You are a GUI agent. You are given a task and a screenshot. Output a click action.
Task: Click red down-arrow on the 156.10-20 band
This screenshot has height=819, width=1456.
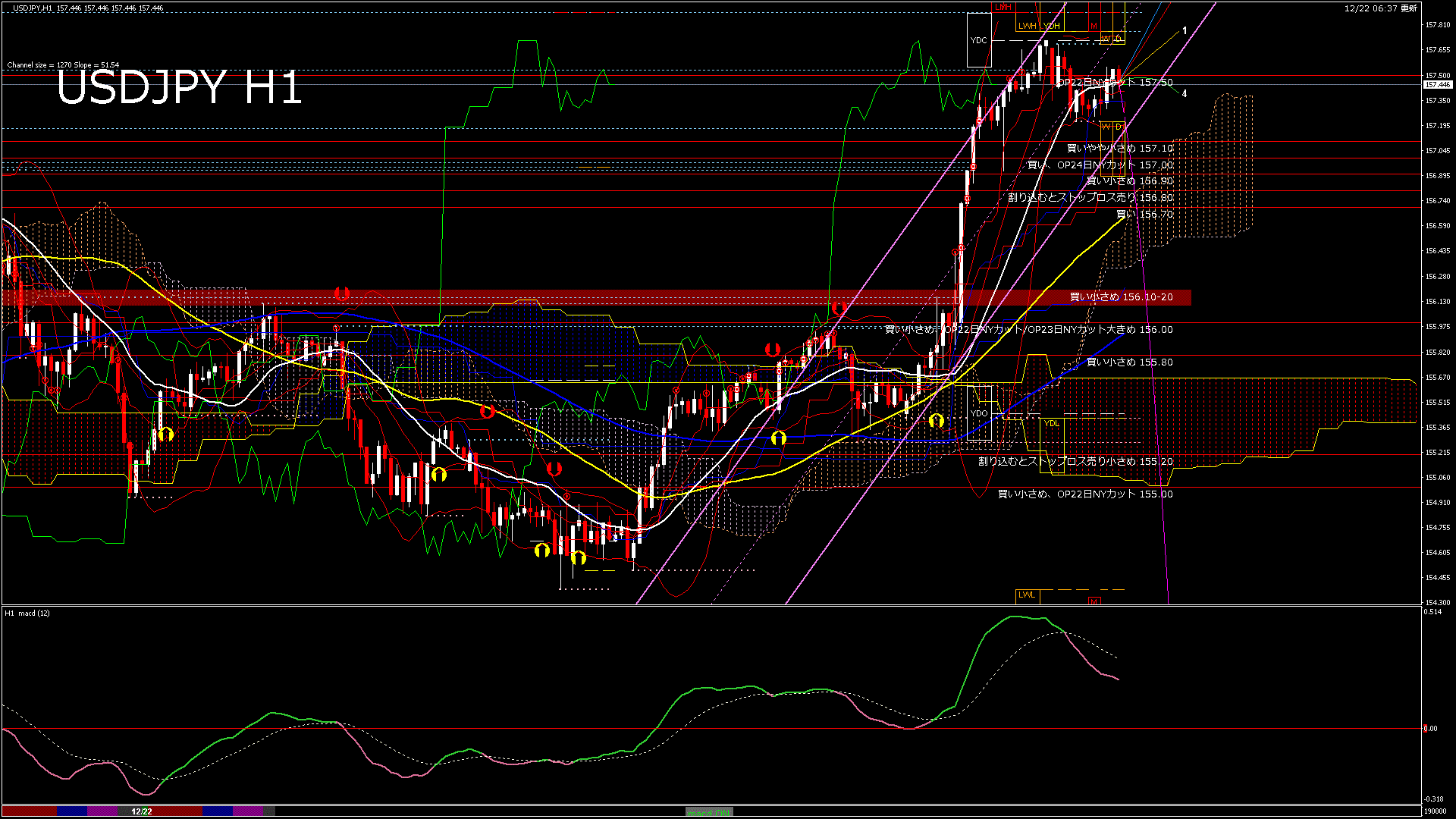pyautogui.click(x=342, y=293)
